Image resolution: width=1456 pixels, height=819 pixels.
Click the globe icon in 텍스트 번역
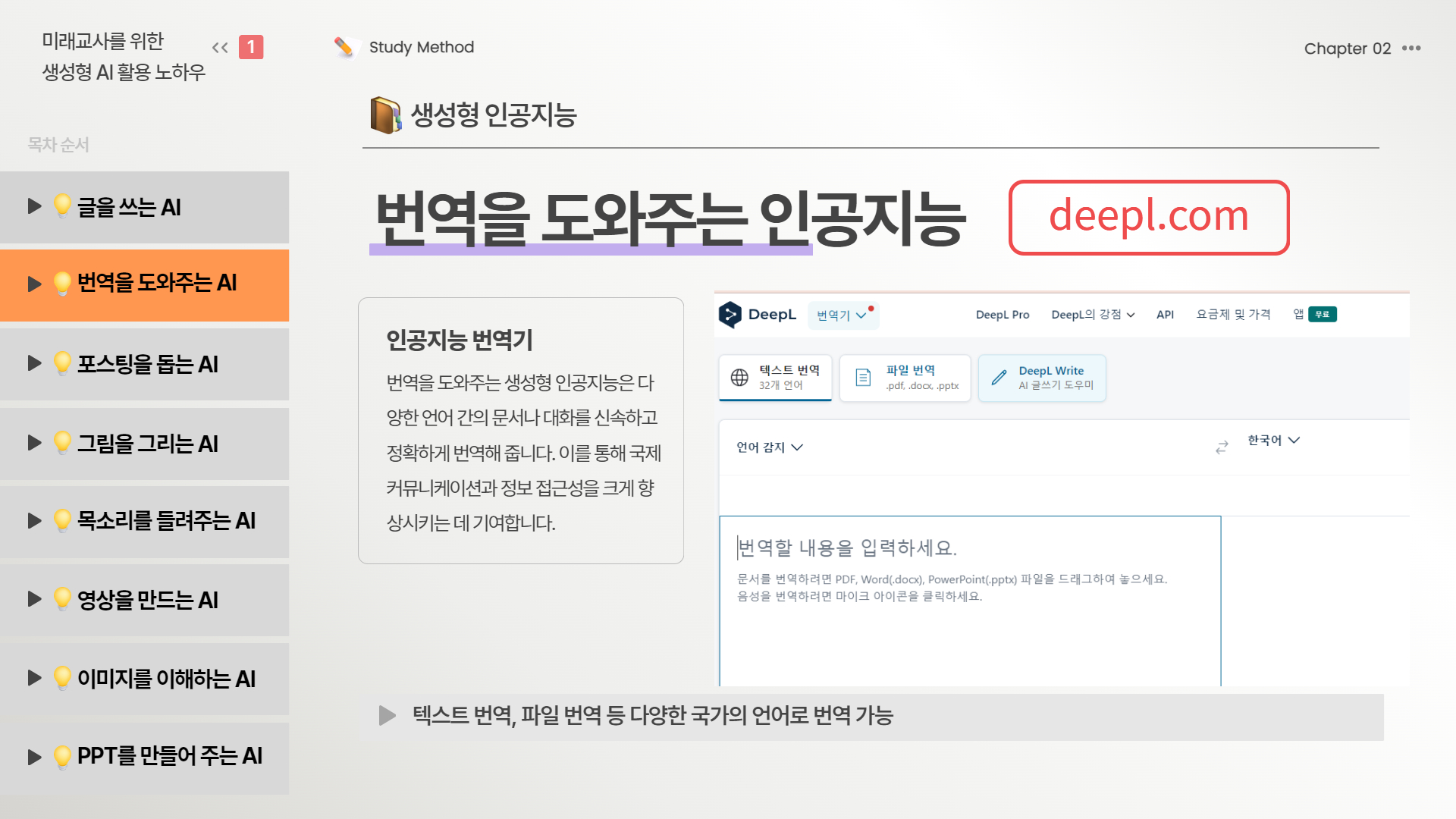pos(739,377)
